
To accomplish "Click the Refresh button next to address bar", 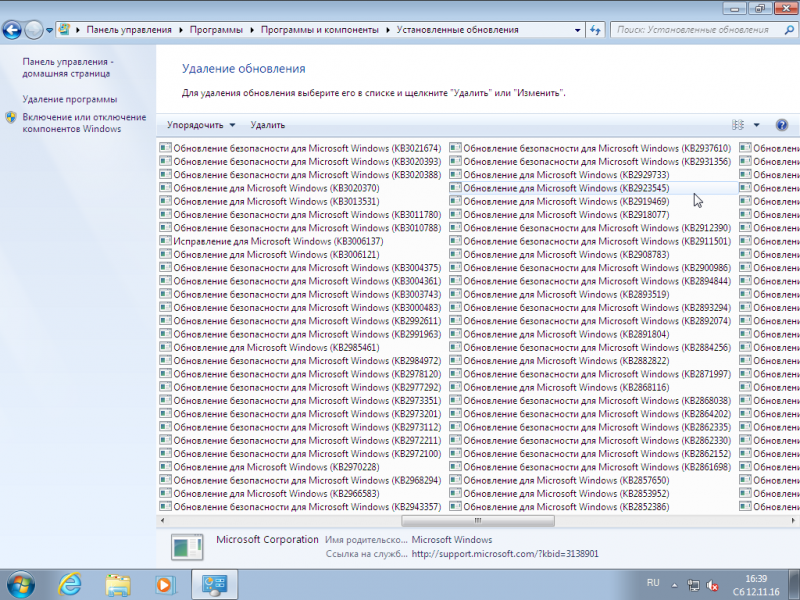I will (x=595, y=30).
